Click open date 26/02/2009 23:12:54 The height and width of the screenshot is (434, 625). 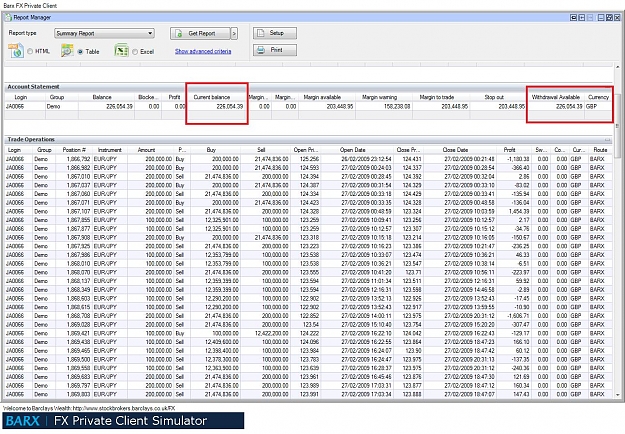[x=366, y=159]
